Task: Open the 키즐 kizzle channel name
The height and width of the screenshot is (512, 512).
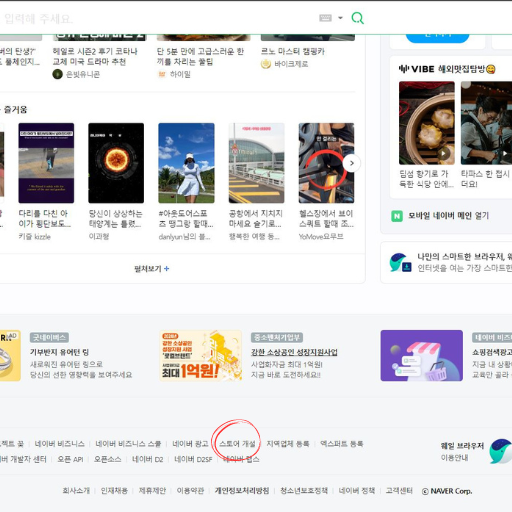Action: (35, 237)
